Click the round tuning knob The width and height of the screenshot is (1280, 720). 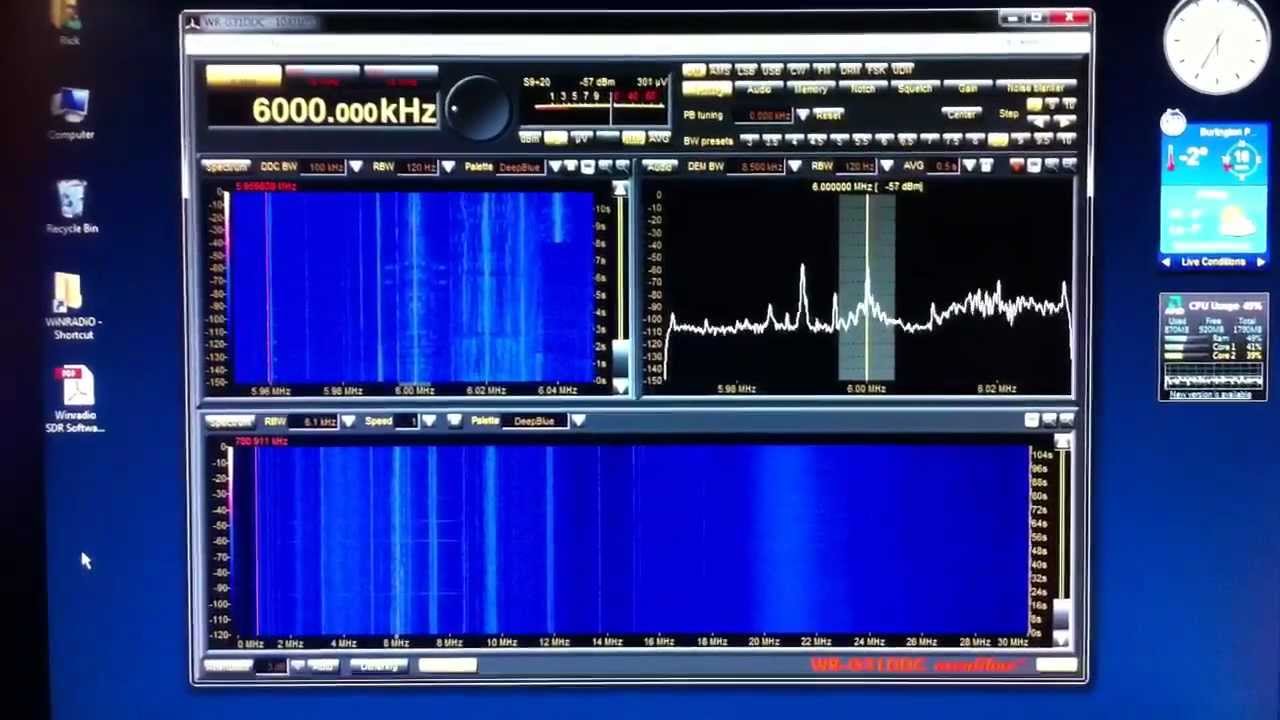(x=478, y=107)
